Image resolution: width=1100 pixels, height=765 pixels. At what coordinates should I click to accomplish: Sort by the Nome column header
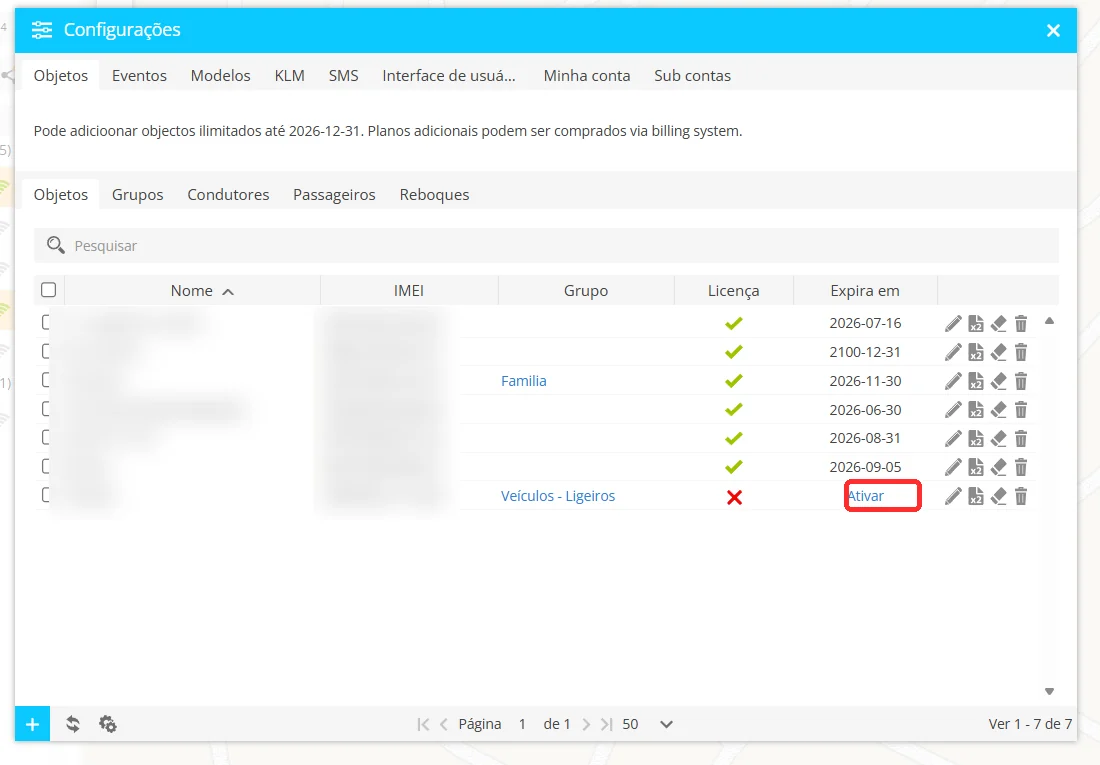(192, 291)
